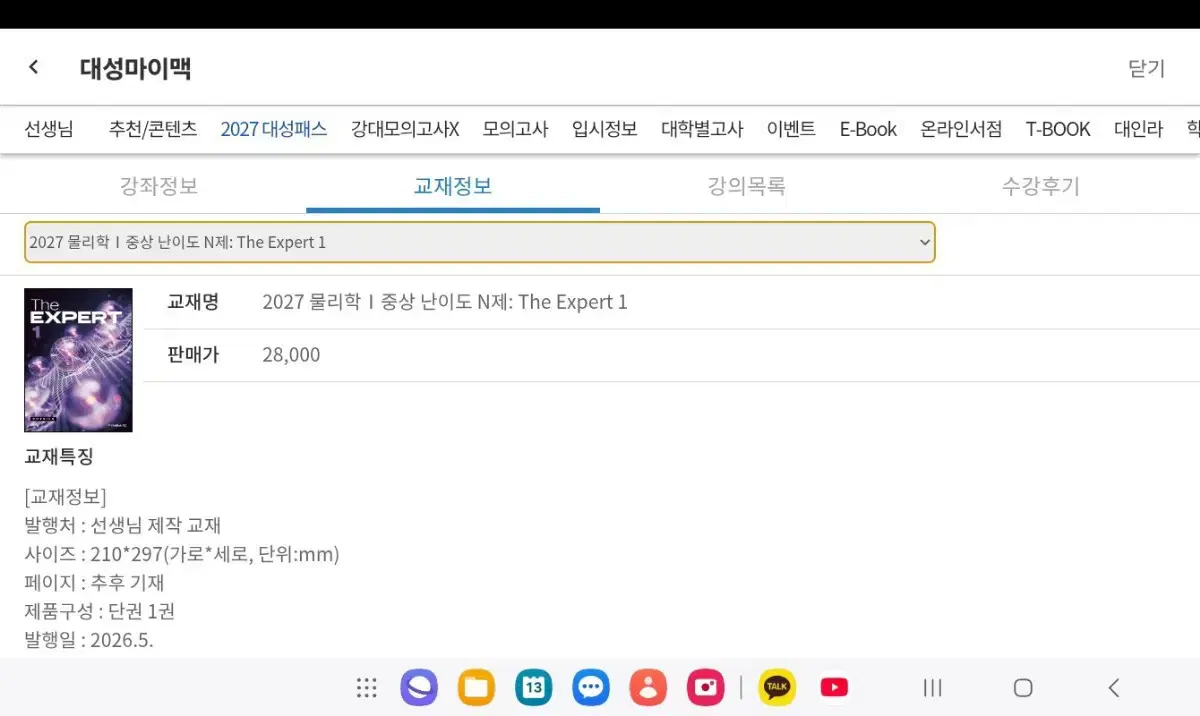Open the 온라인서점 menu item
The height and width of the screenshot is (716, 1200).
[961, 129]
